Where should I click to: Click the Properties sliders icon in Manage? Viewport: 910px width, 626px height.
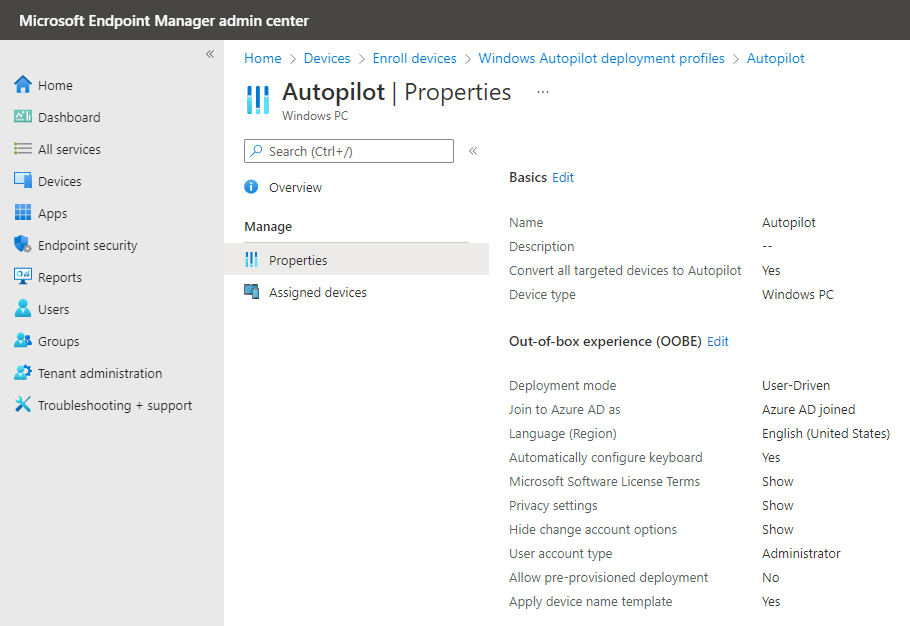(x=251, y=259)
